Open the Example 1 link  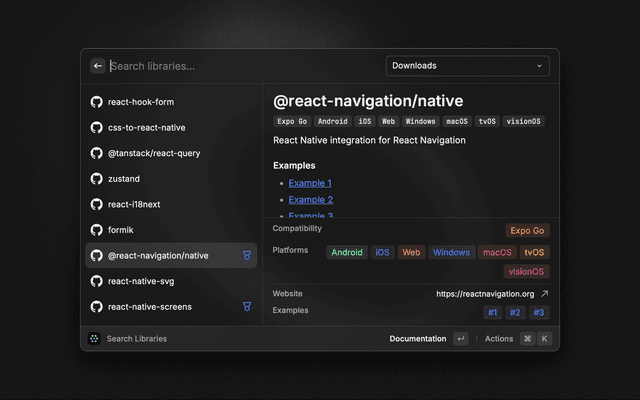310,183
